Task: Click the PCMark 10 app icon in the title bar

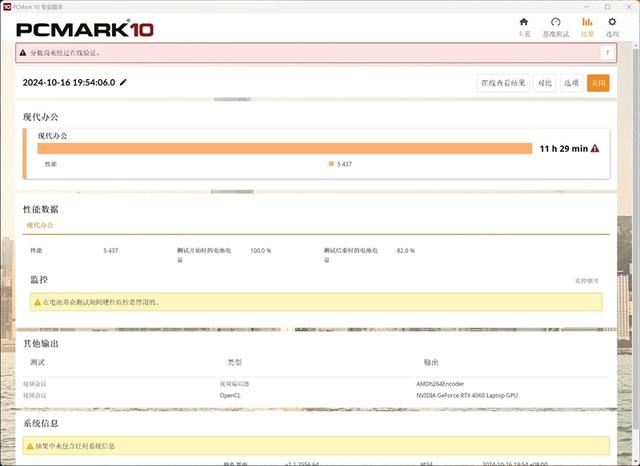Action: pyautogui.click(x=7, y=6)
